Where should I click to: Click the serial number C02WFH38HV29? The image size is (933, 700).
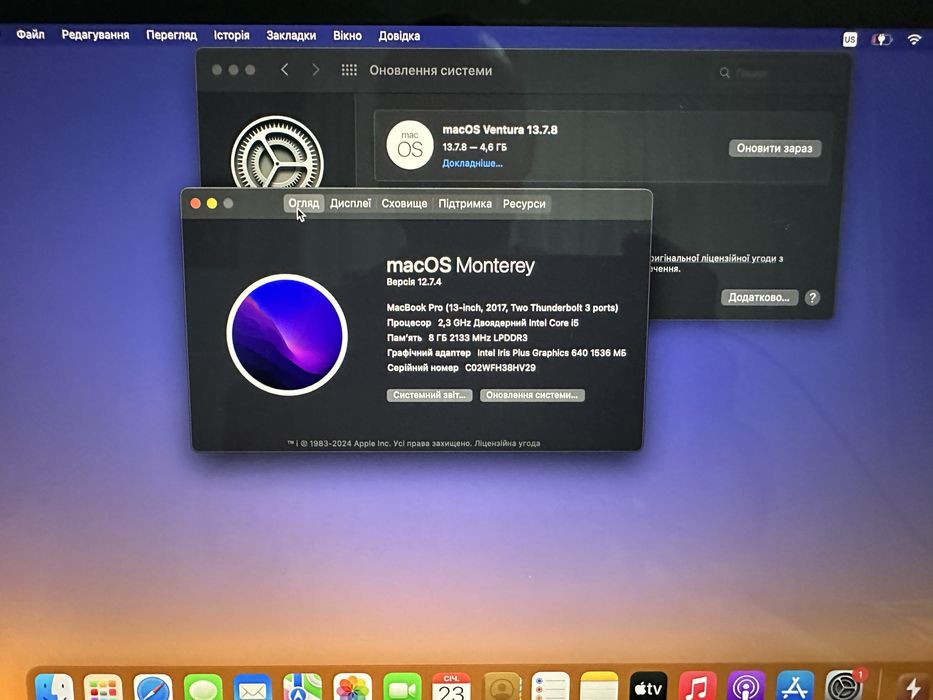pos(500,368)
